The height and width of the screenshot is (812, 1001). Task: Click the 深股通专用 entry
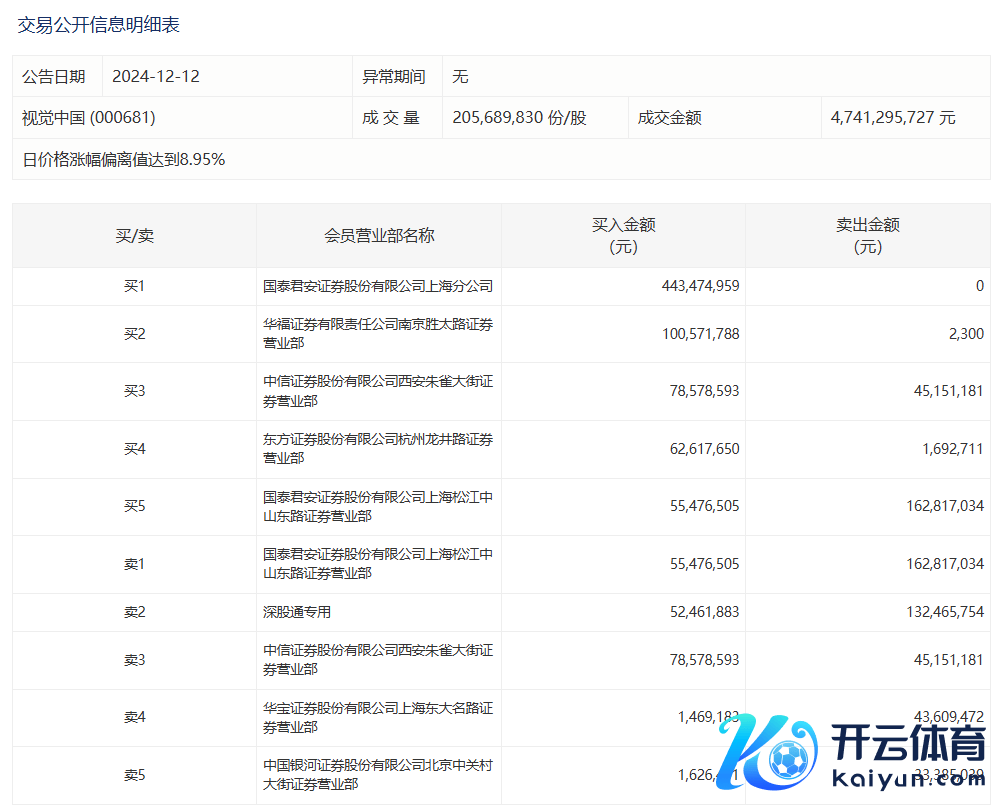(297, 612)
